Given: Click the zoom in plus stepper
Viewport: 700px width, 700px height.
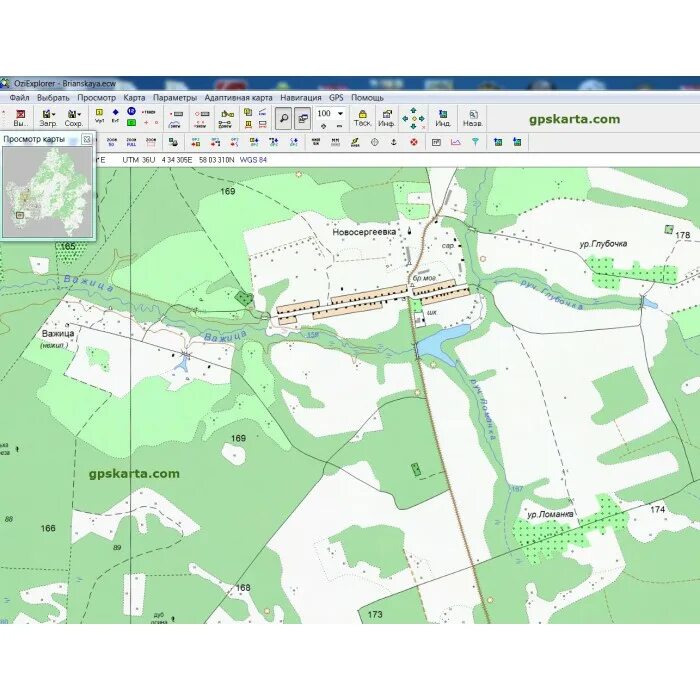Looking at the screenshot, I should point(324,126).
